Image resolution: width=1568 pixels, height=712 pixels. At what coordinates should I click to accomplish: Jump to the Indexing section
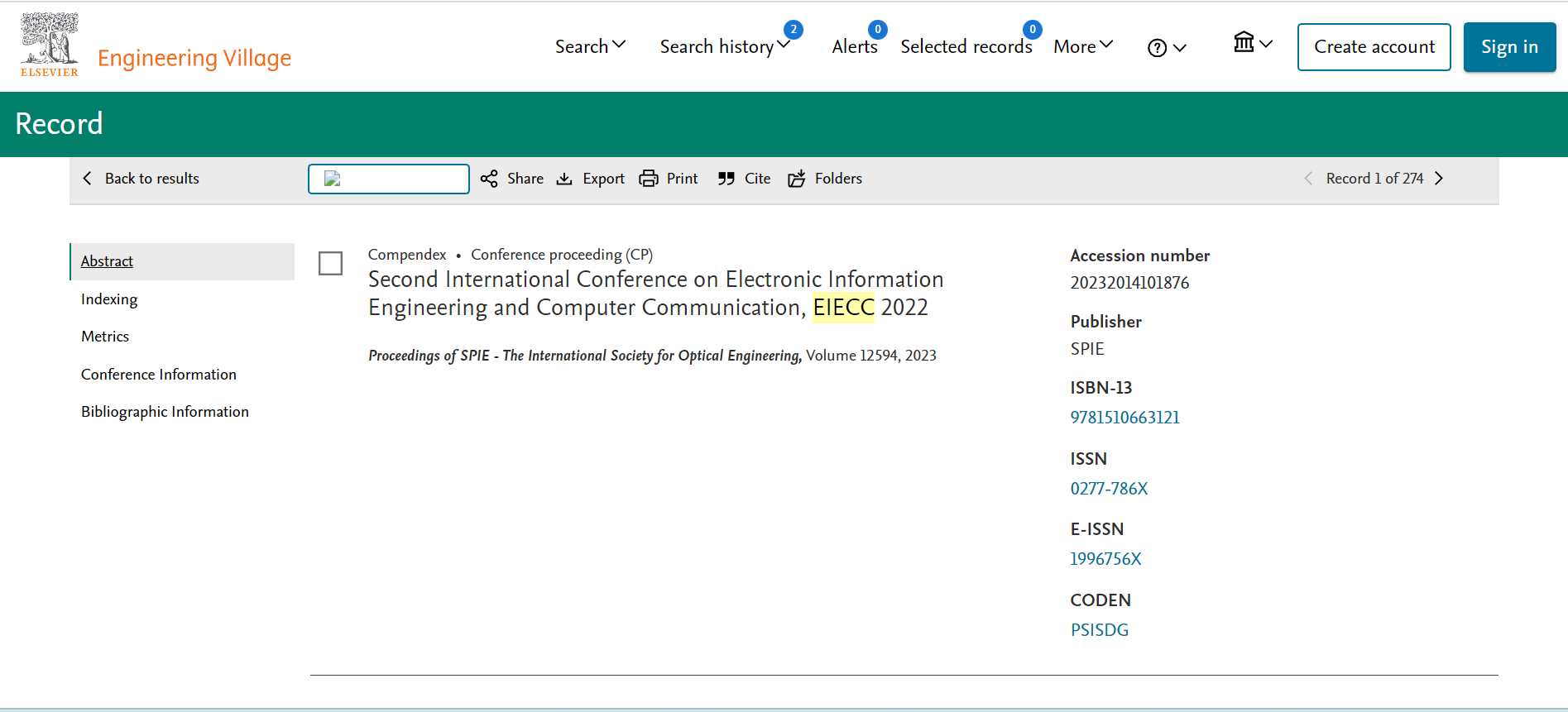click(109, 299)
